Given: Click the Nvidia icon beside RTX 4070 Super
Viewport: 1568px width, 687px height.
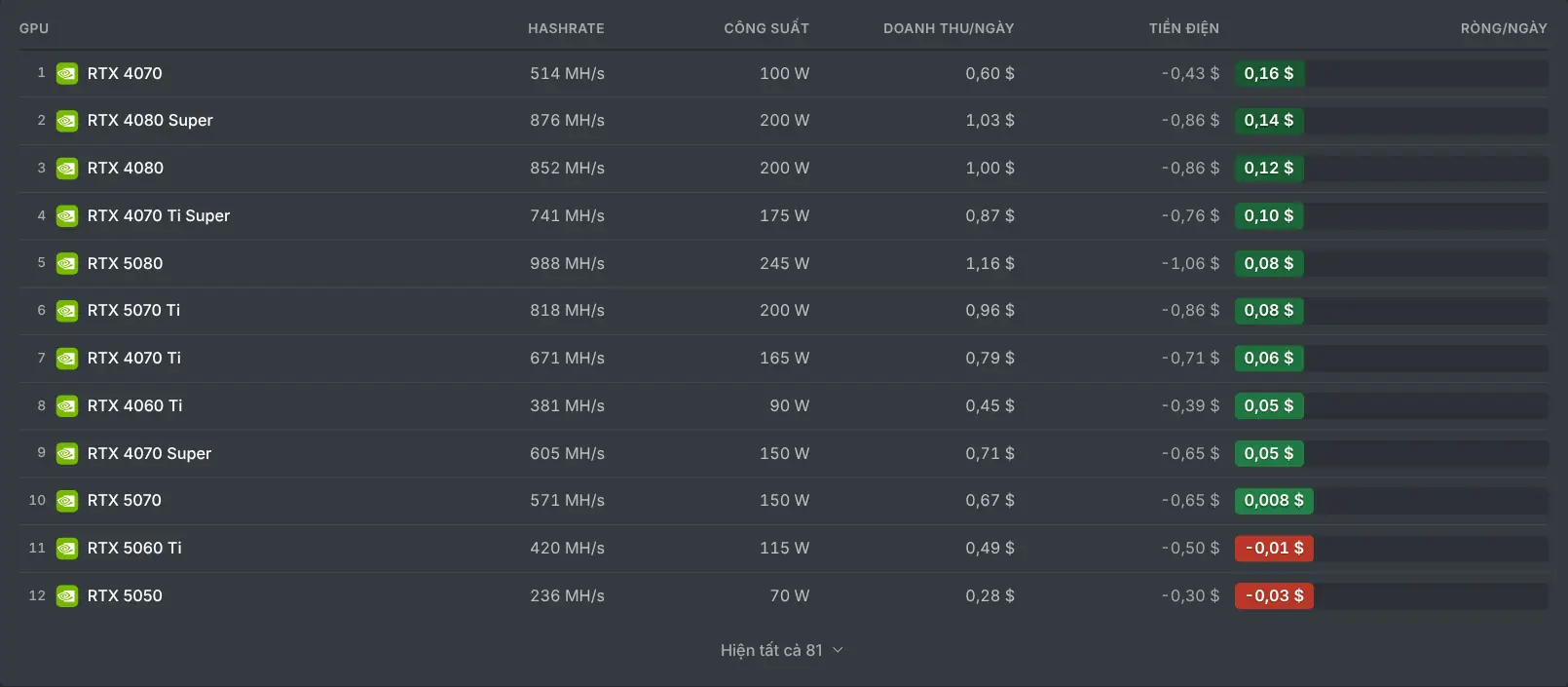Looking at the screenshot, I should 66,453.
